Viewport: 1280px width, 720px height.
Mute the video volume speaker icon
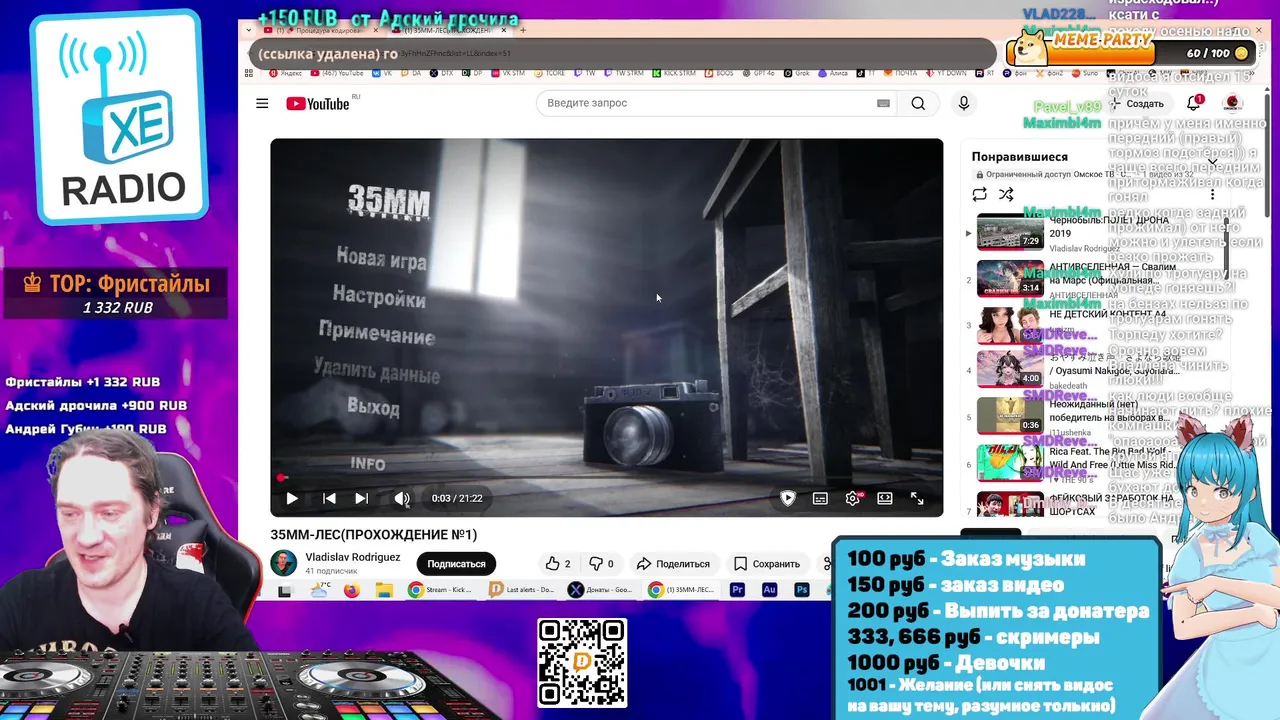401,498
